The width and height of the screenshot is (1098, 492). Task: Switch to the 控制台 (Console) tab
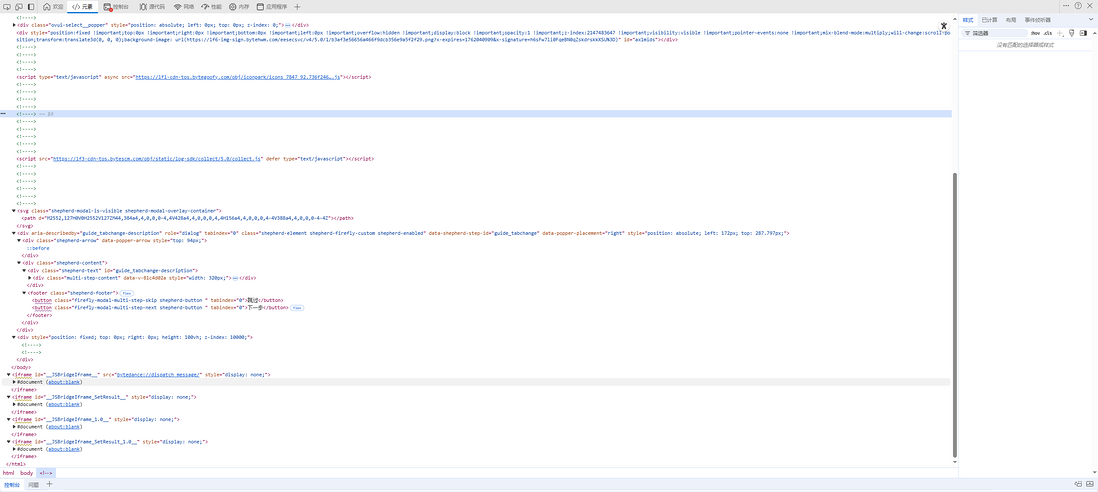(117, 6)
